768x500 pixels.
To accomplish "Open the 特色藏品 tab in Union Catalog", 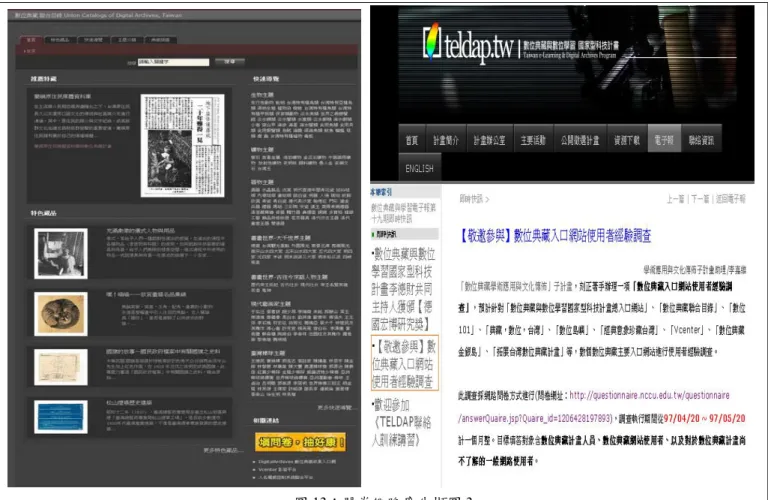I will click(60, 40).
